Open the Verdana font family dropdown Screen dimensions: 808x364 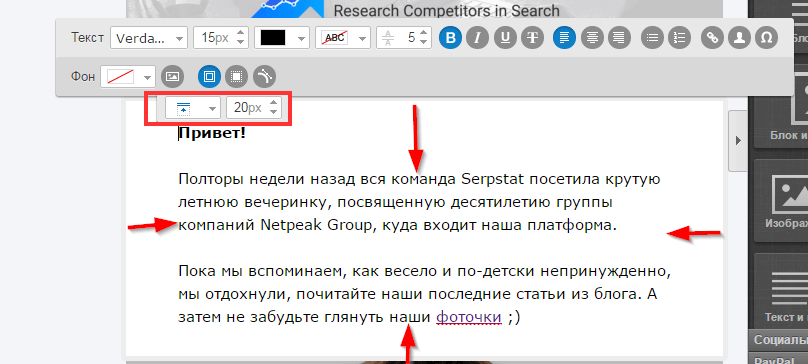(x=149, y=38)
